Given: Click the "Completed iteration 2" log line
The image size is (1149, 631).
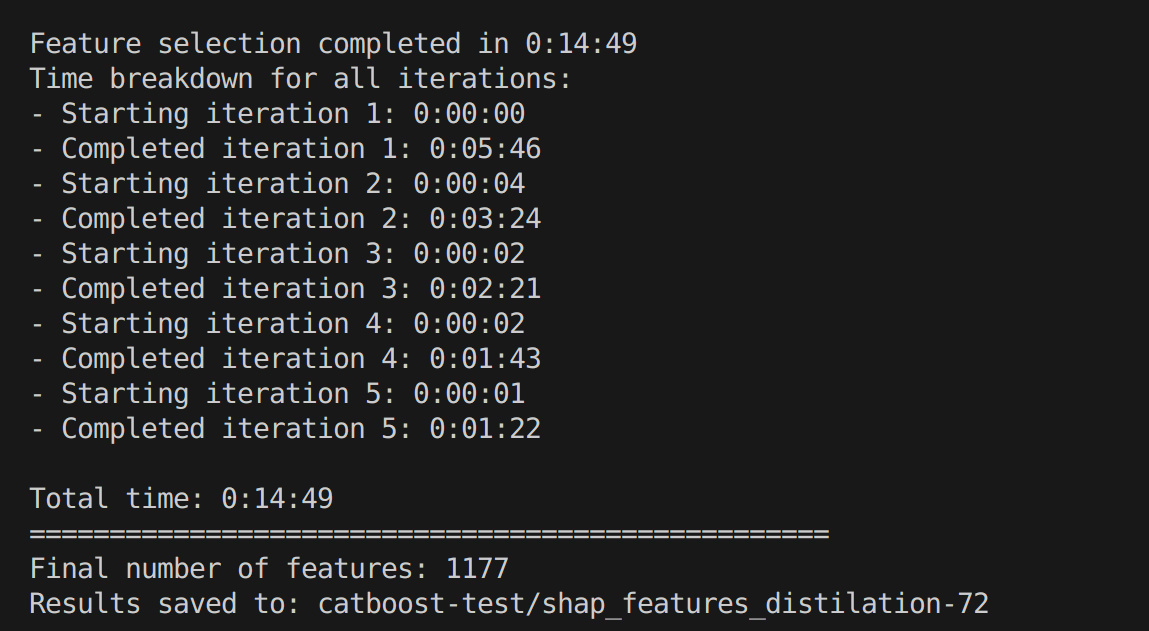Looking at the screenshot, I should (285, 219).
